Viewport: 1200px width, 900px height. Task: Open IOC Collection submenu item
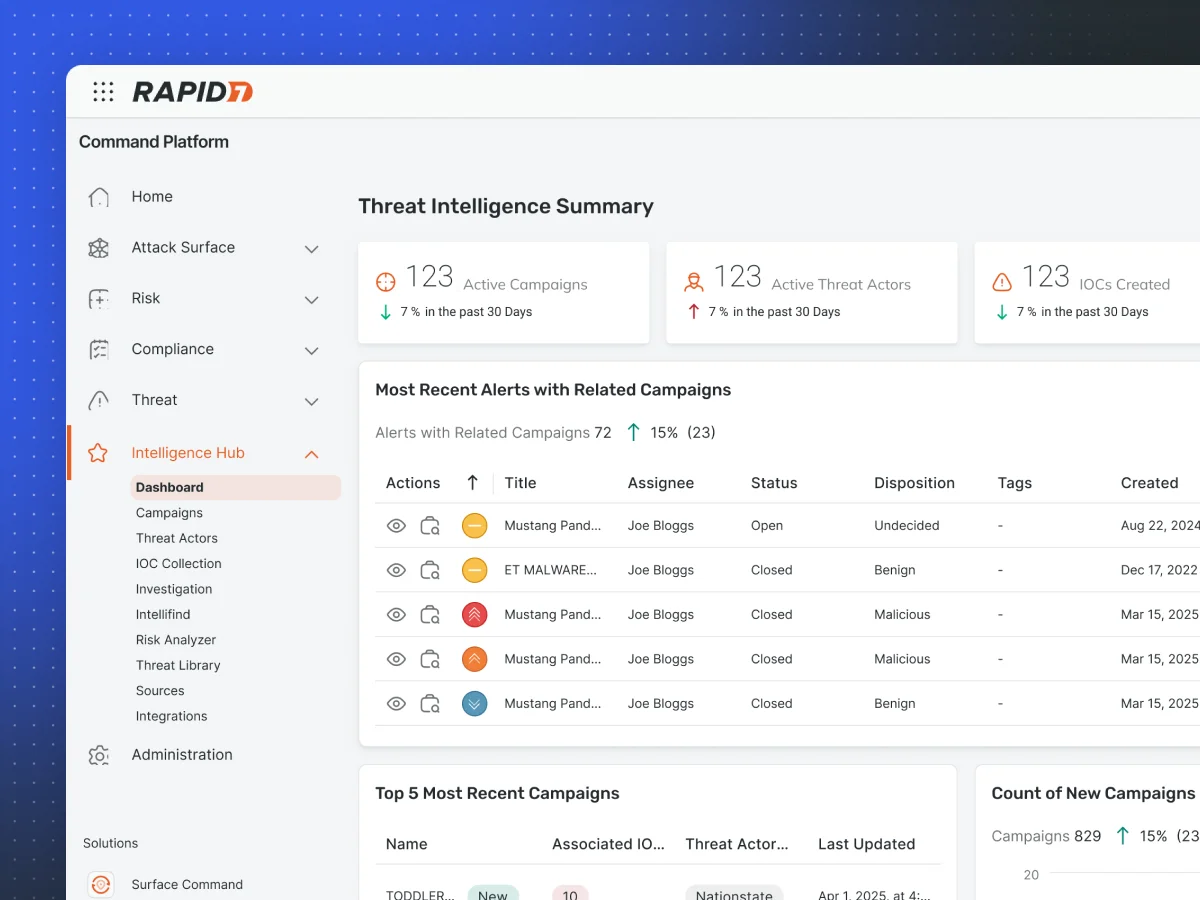click(179, 564)
